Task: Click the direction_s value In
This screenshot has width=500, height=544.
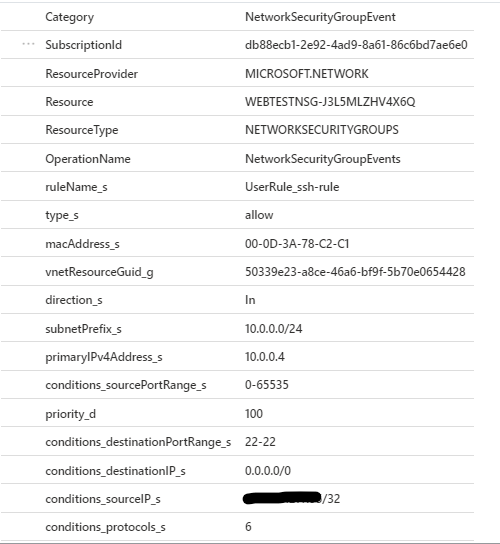Action: coord(250,300)
